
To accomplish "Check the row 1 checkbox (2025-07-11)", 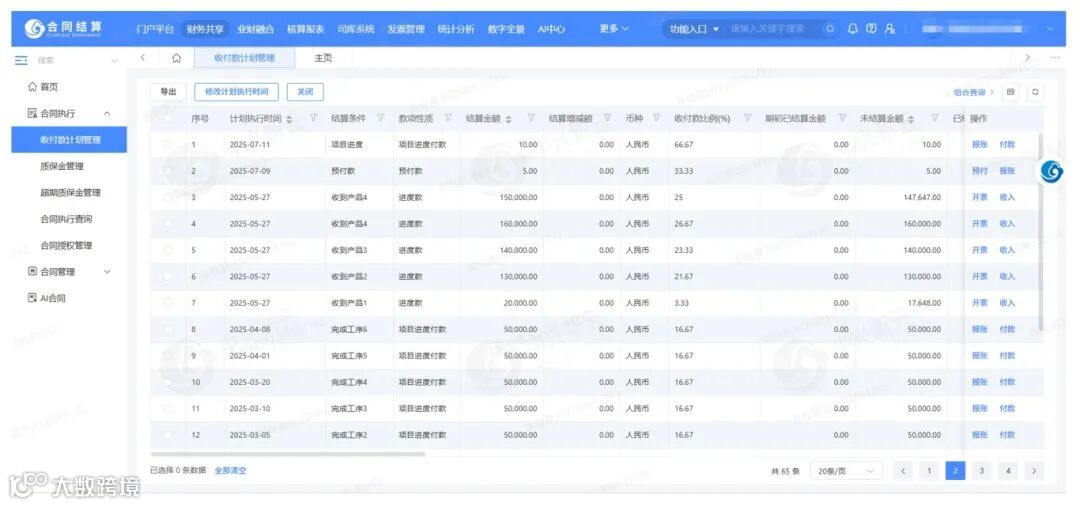I will (x=167, y=145).
